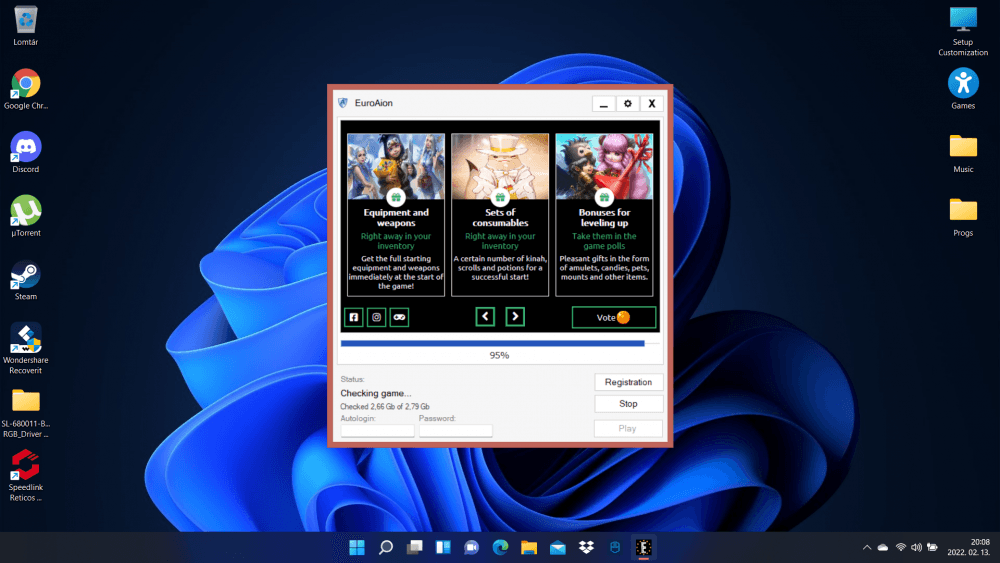The height and width of the screenshot is (563, 1000).
Task: Open the Windows Start menu
Action: click(x=357, y=547)
